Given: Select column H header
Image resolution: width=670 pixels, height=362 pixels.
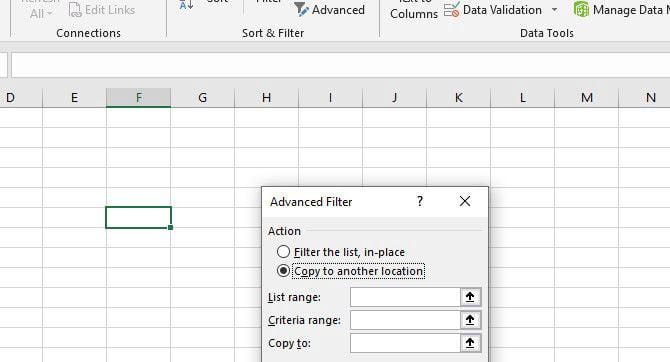Looking at the screenshot, I should [267, 98].
